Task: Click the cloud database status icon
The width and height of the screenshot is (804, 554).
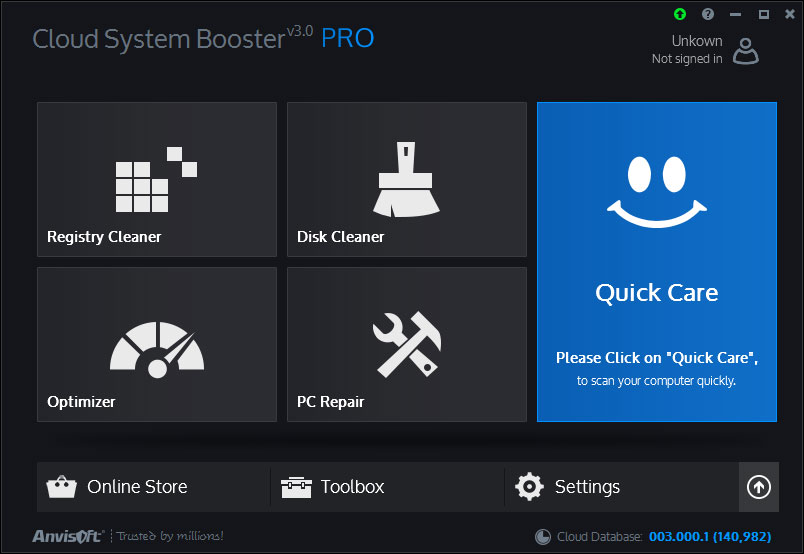Action: click(543, 537)
